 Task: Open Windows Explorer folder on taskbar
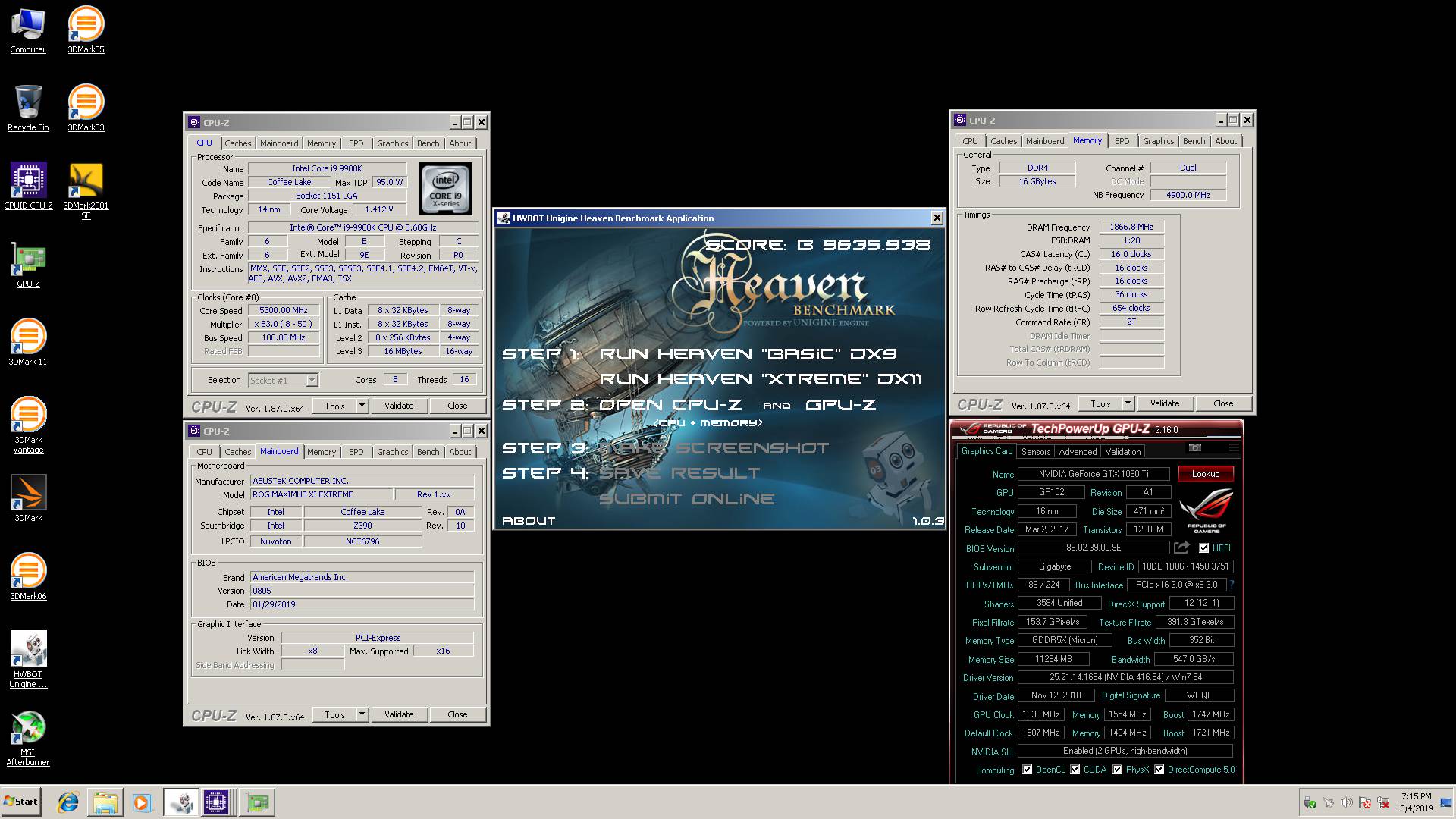coord(105,802)
